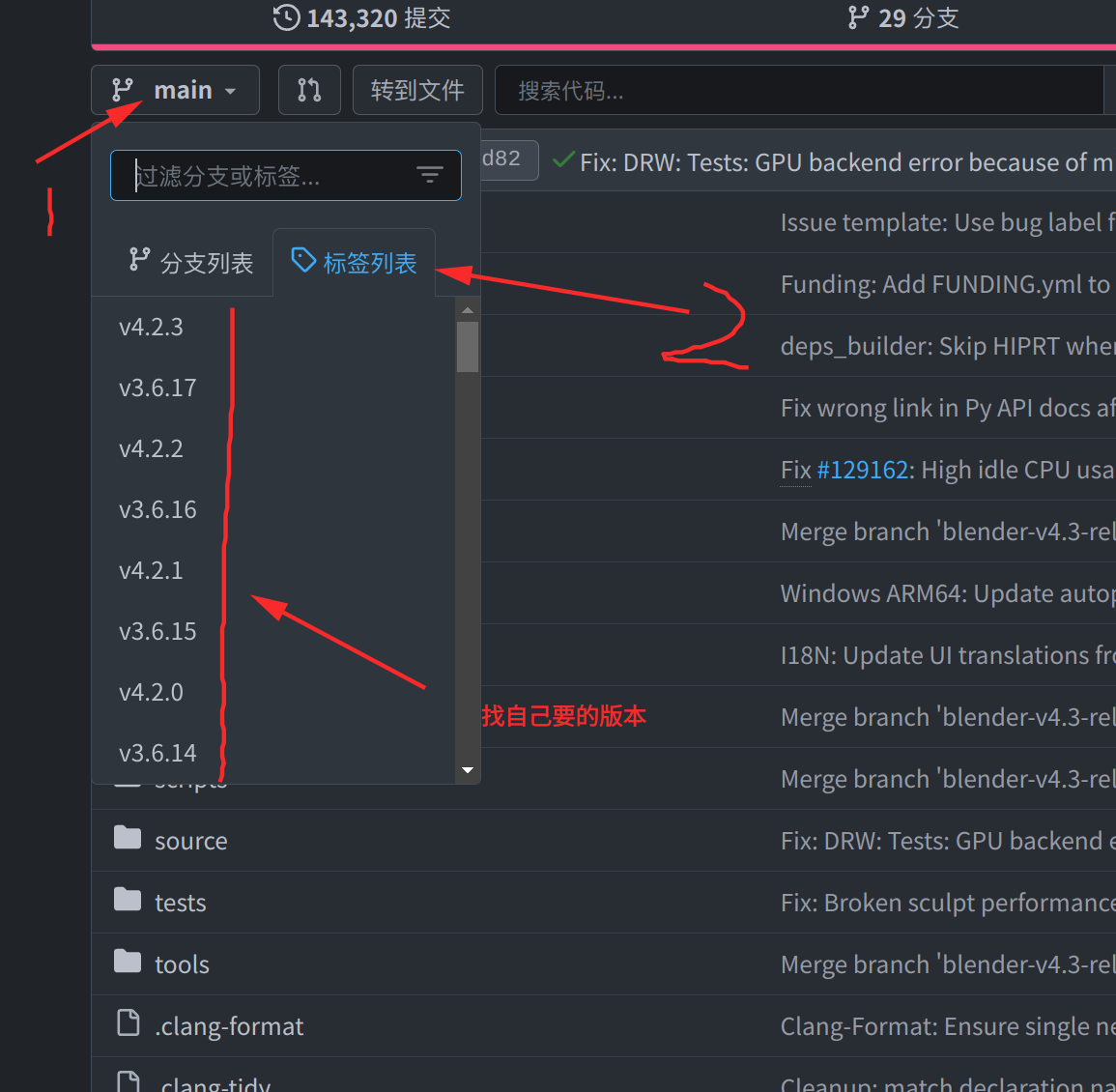The height and width of the screenshot is (1092, 1116).
Task: Select tag v3.6.15
Action: (x=157, y=631)
